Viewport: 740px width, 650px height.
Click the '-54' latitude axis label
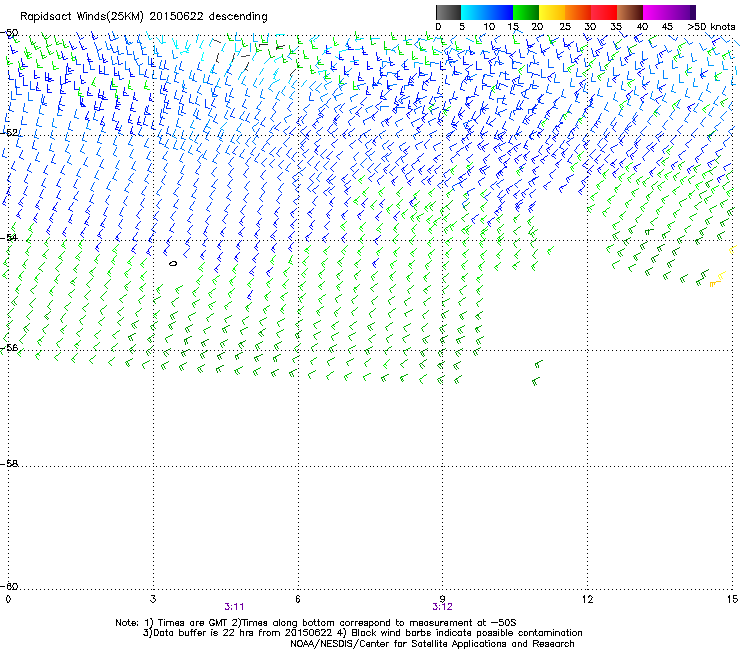(x=9, y=237)
